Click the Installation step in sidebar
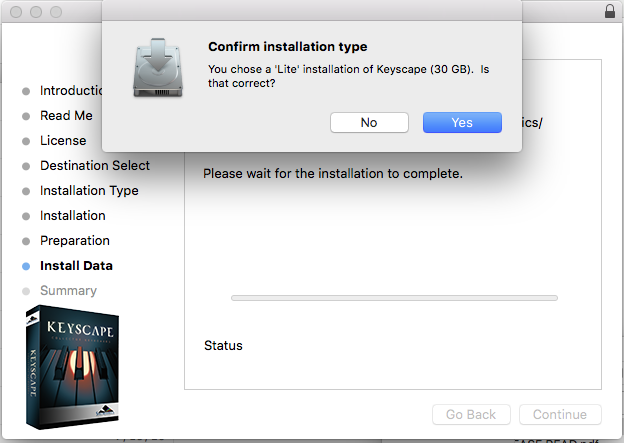624x443 pixels. (x=72, y=215)
